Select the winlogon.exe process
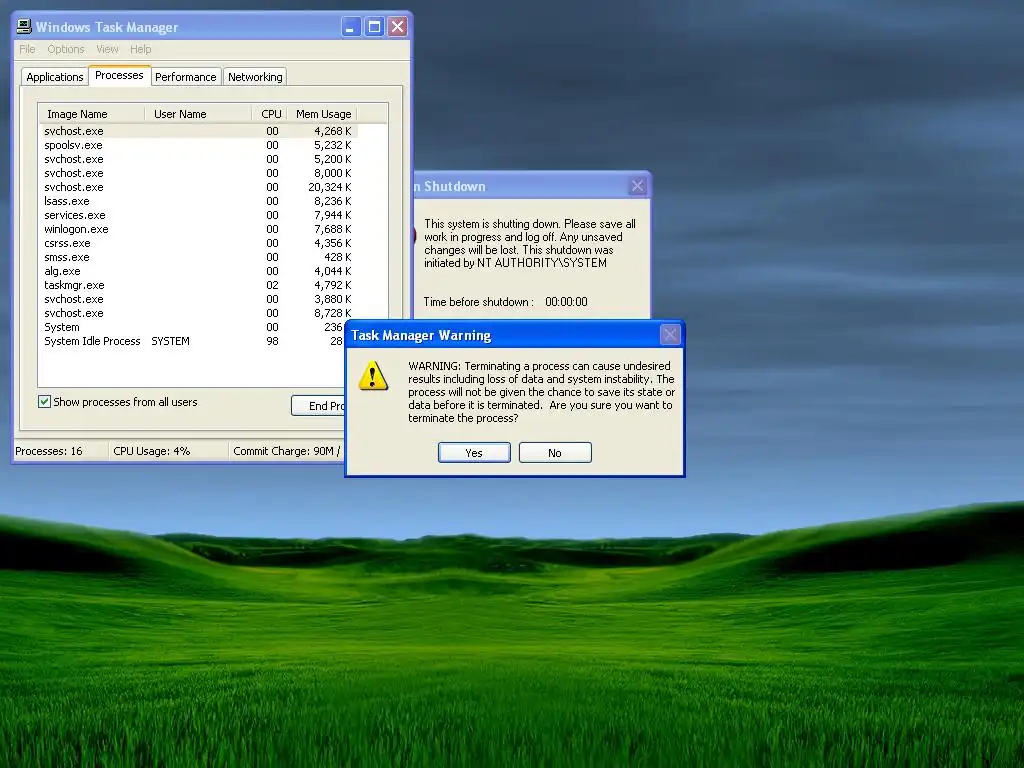Image resolution: width=1024 pixels, height=768 pixels. tap(198, 229)
